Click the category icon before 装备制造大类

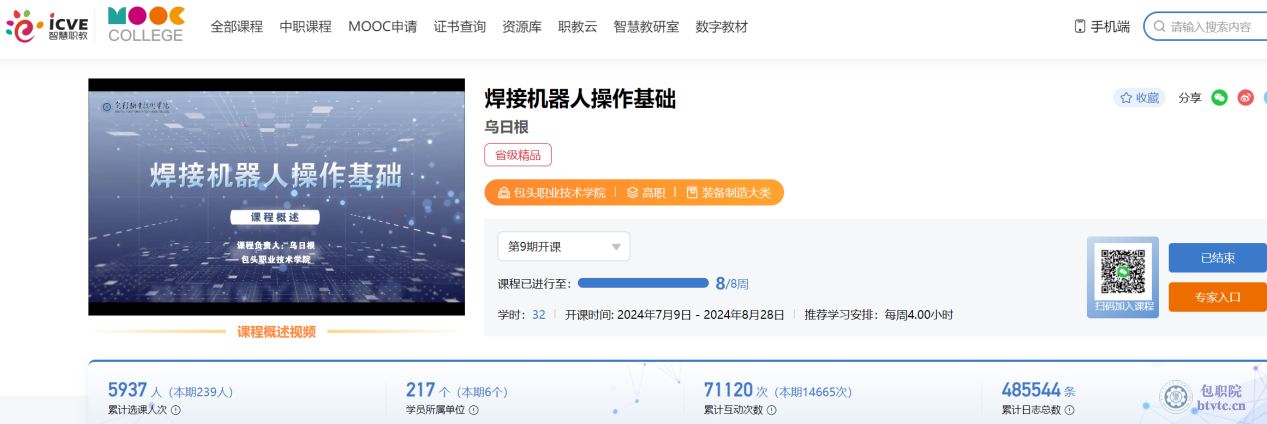click(692, 193)
